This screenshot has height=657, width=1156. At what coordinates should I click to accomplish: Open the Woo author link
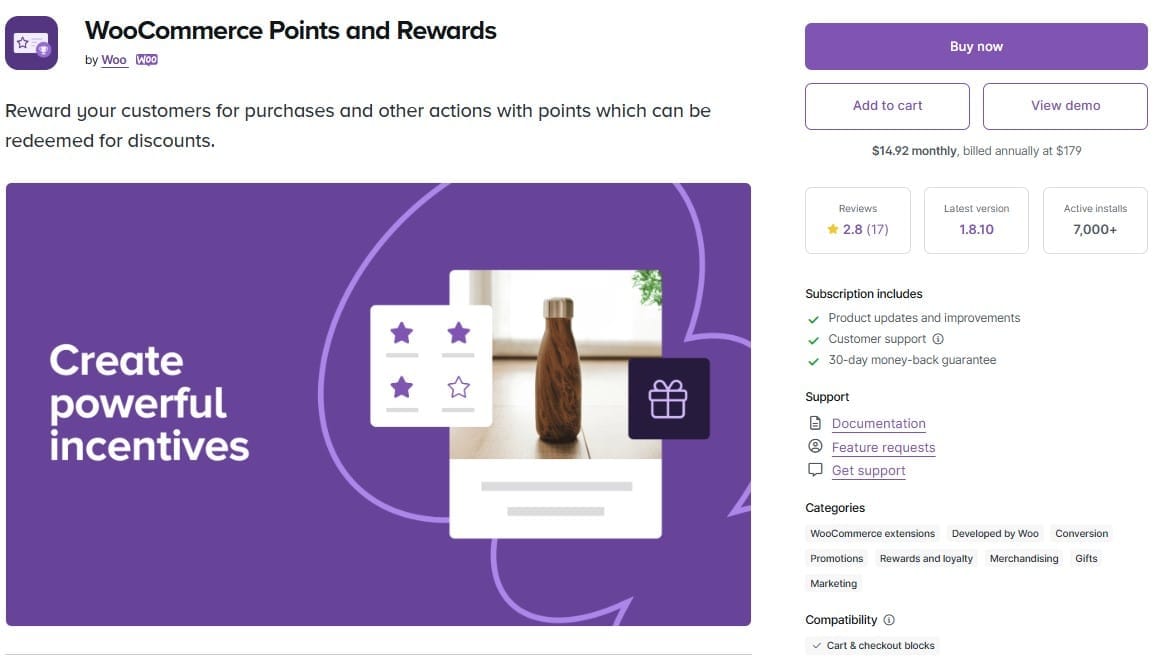114,60
